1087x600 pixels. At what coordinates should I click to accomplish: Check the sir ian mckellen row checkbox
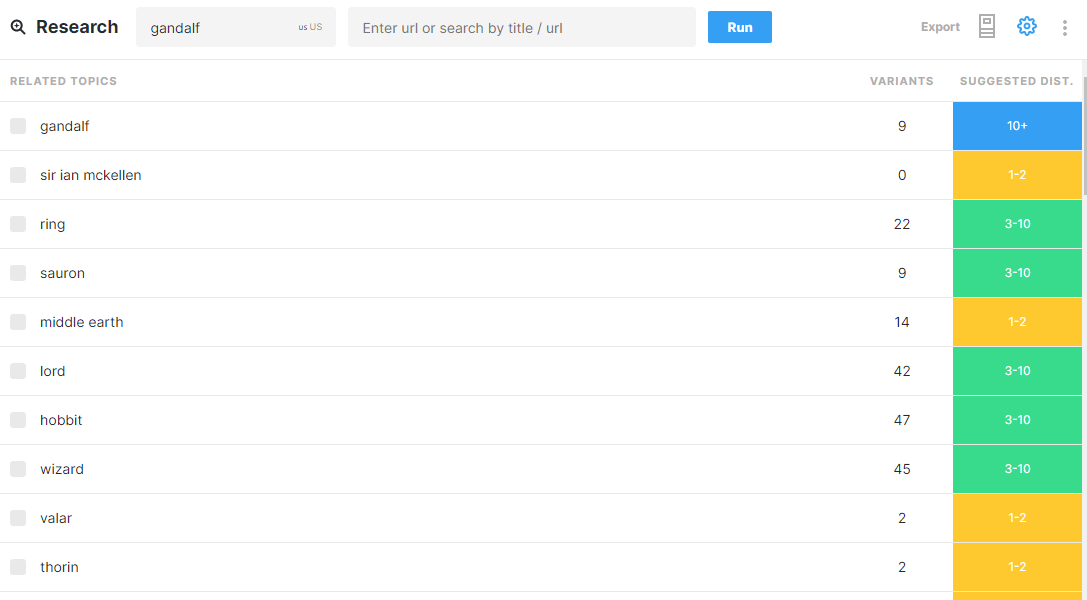click(18, 175)
